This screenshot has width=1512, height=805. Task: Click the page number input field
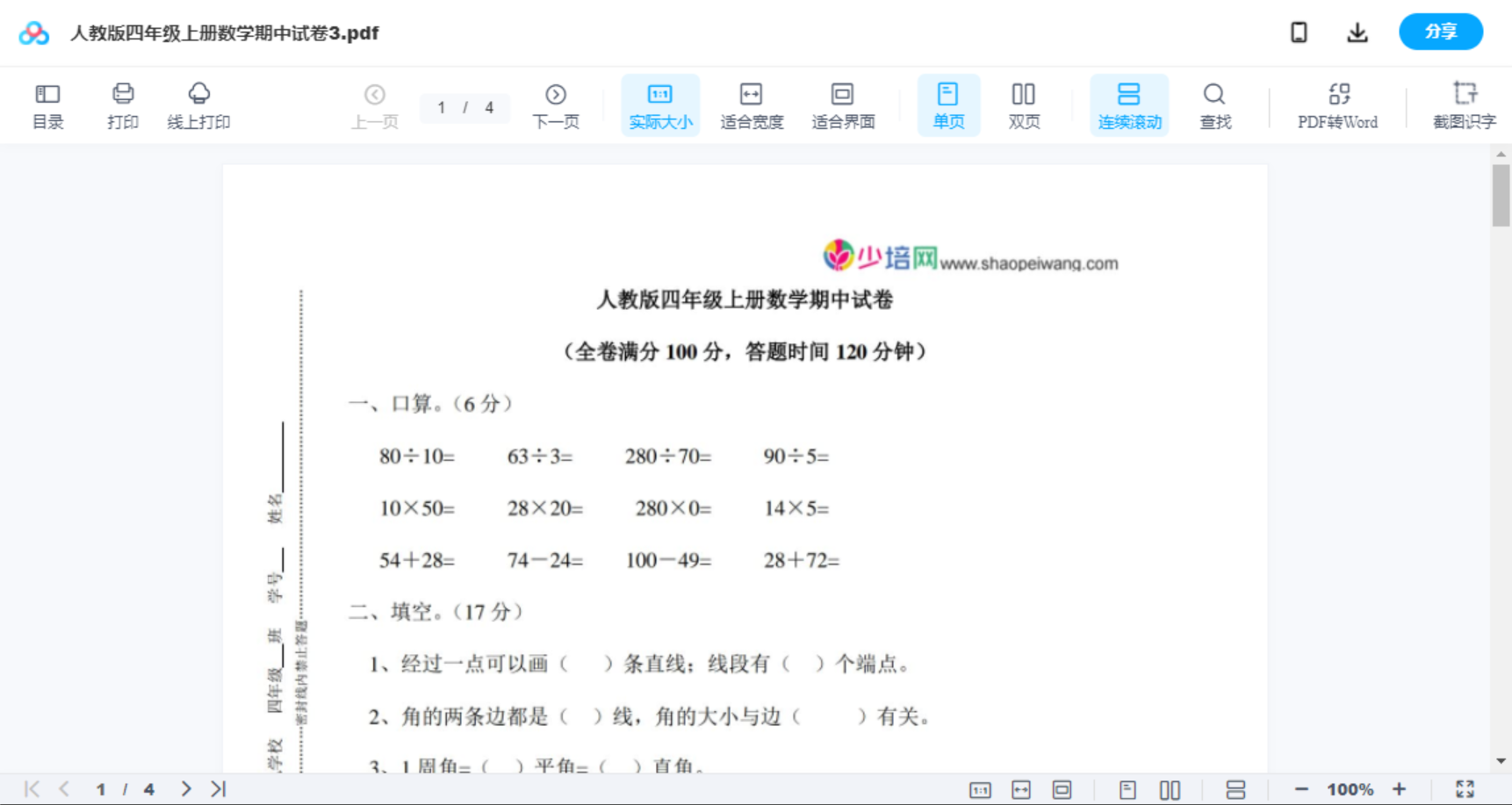pos(464,107)
